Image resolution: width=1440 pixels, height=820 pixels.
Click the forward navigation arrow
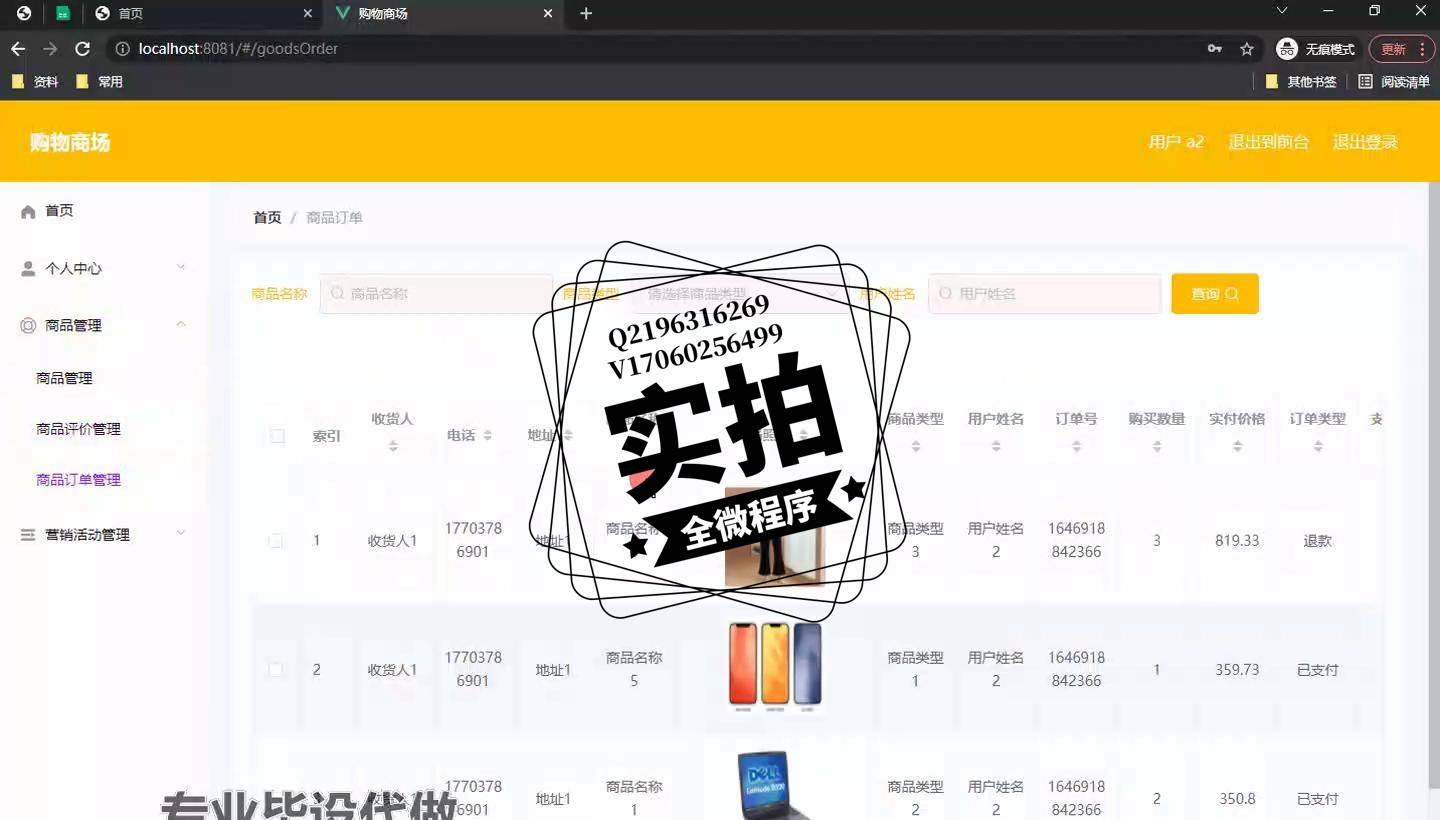click(50, 49)
